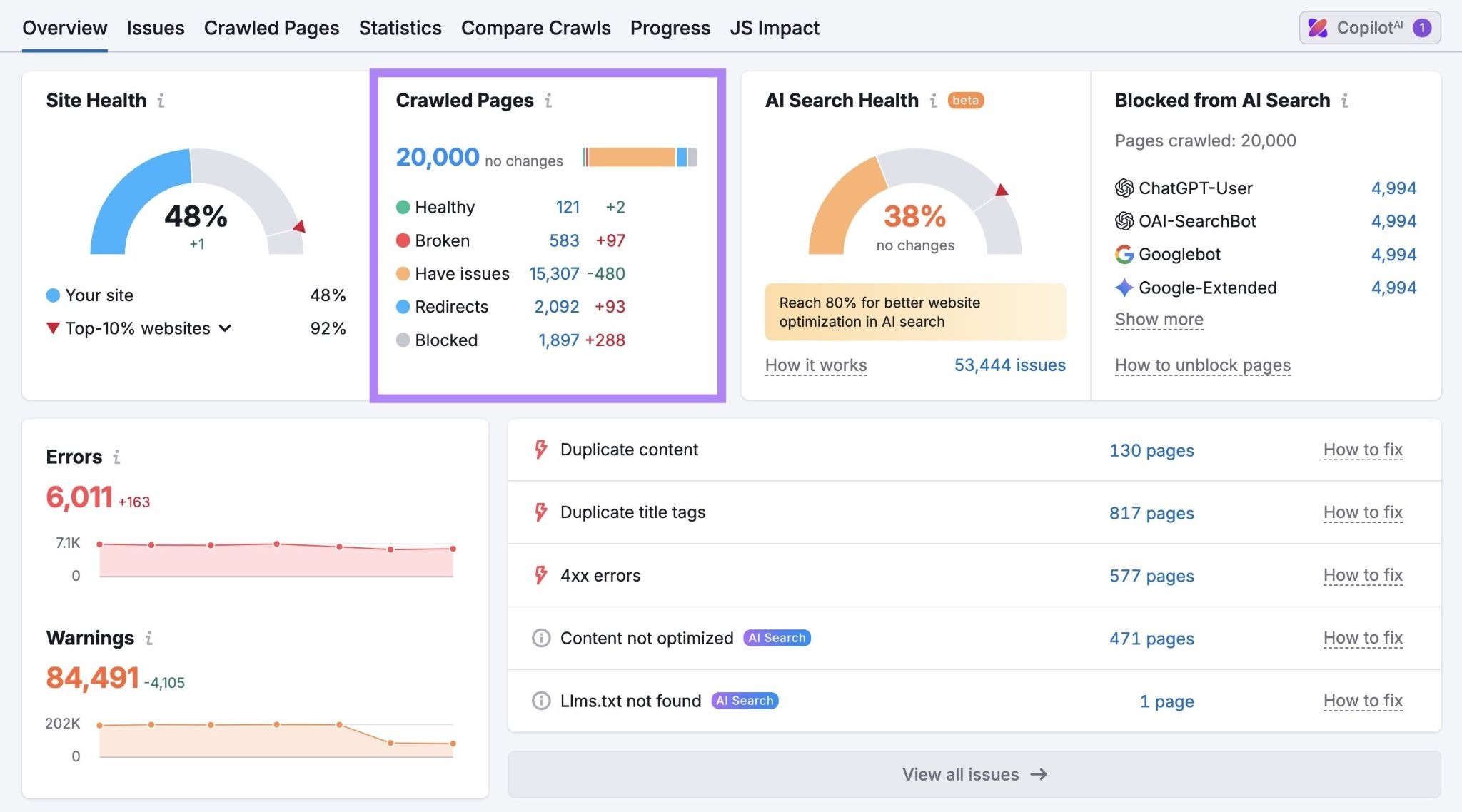Click Show more under Blocked from AI Search

click(x=1158, y=319)
